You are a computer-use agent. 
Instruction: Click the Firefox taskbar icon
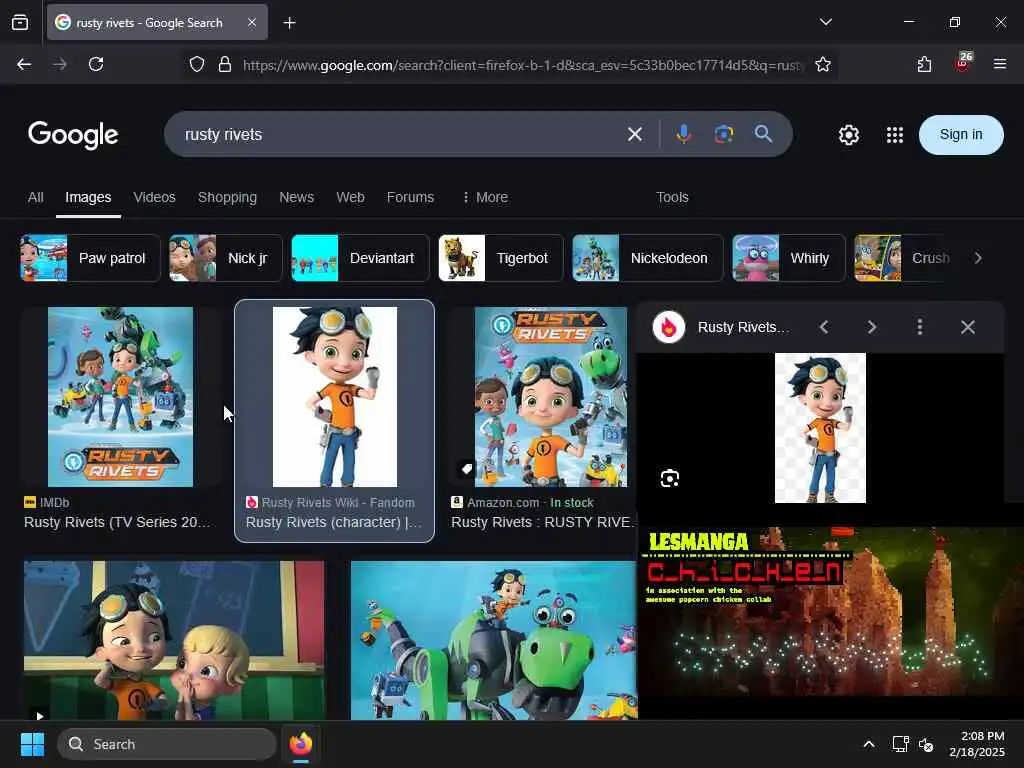[300, 744]
